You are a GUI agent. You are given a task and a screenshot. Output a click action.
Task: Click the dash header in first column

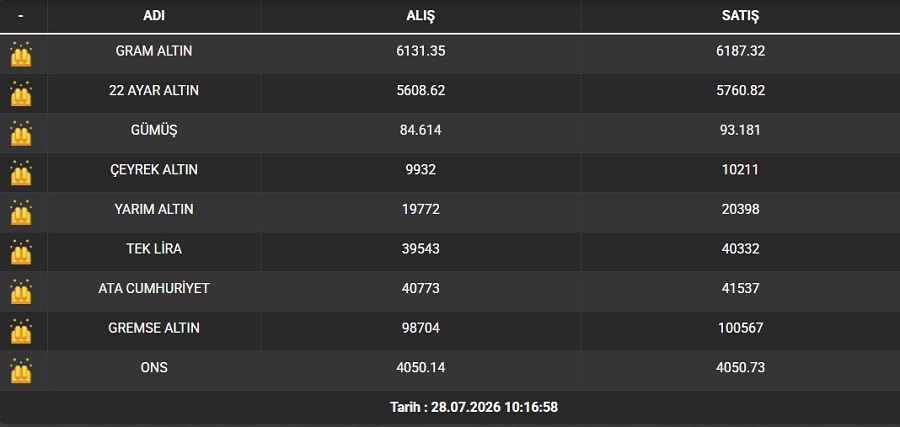point(21,16)
